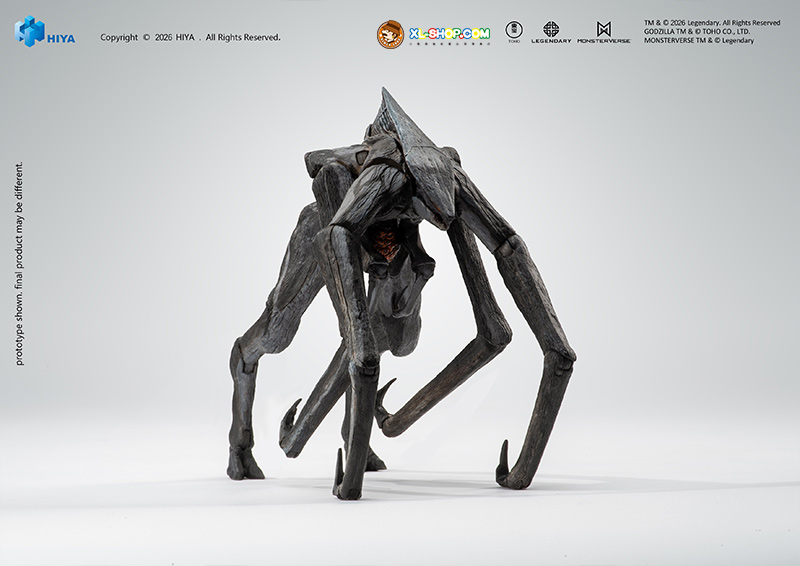
Task: Click the vertical prototype disclaimer text
Action: click(19, 264)
